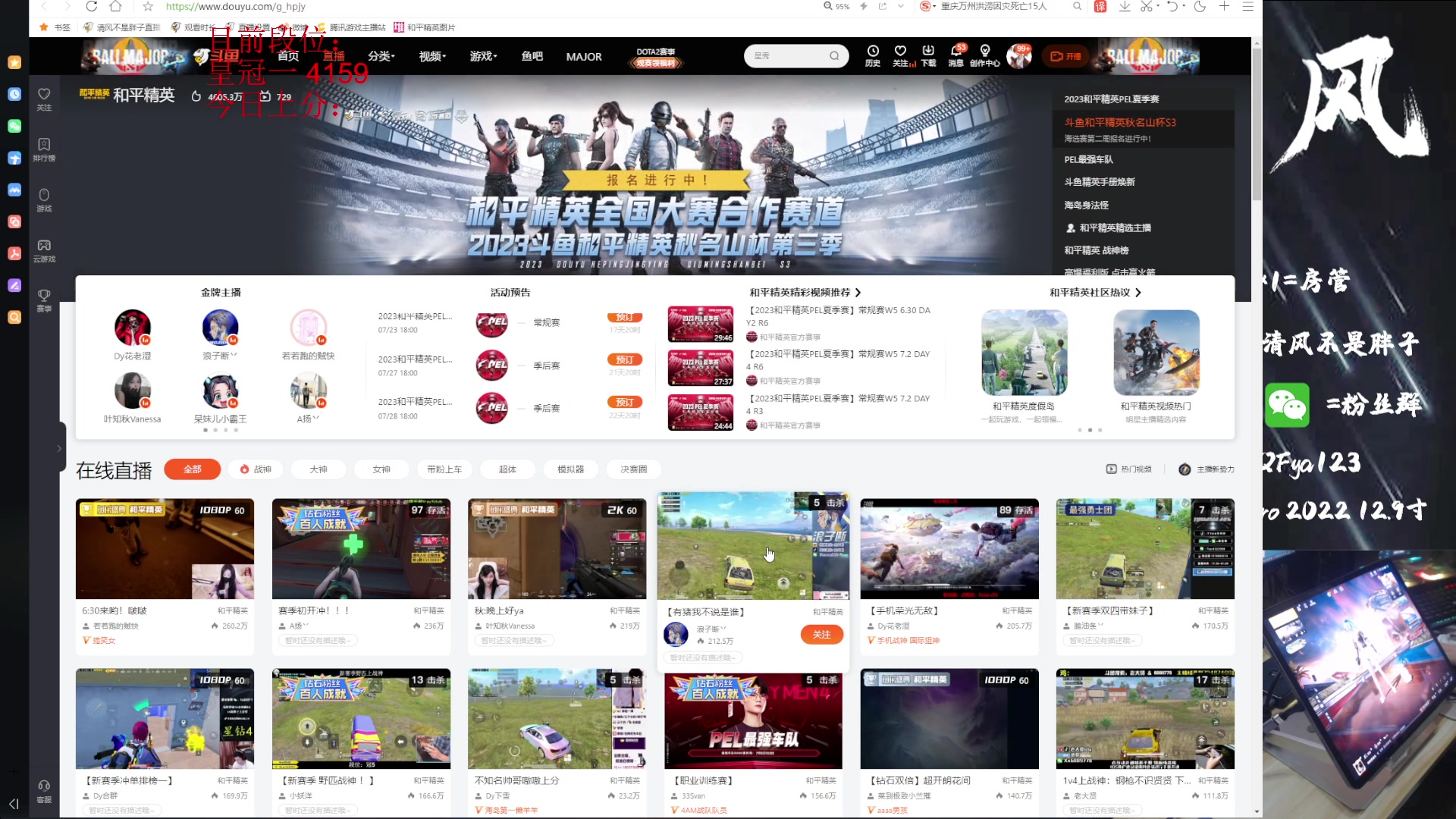Expand the 视频 dropdown in the nav

coord(432,56)
